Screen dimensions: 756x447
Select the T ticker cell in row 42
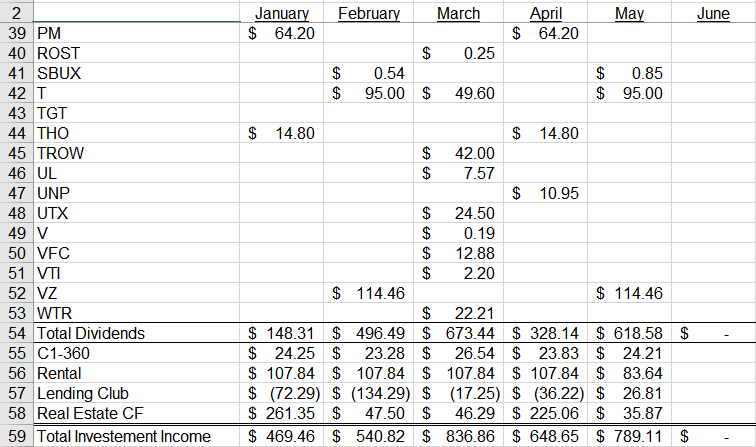(136, 93)
